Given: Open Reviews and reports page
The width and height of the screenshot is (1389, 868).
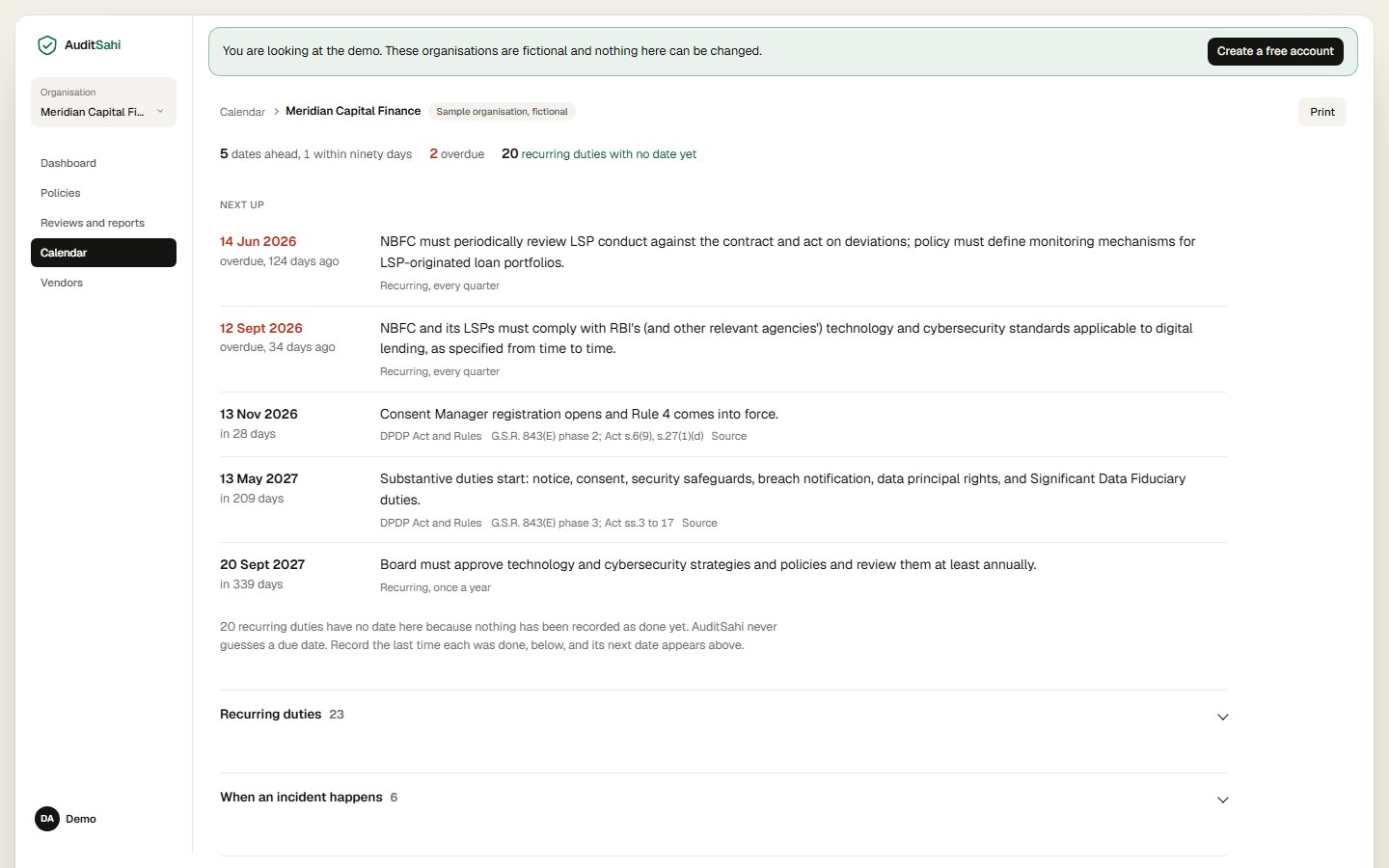Looking at the screenshot, I should tap(93, 223).
